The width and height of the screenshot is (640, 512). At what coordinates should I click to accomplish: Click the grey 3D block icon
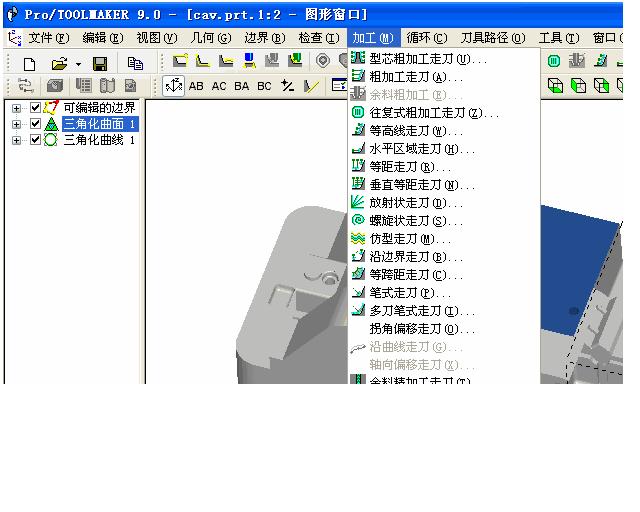[x=55, y=86]
